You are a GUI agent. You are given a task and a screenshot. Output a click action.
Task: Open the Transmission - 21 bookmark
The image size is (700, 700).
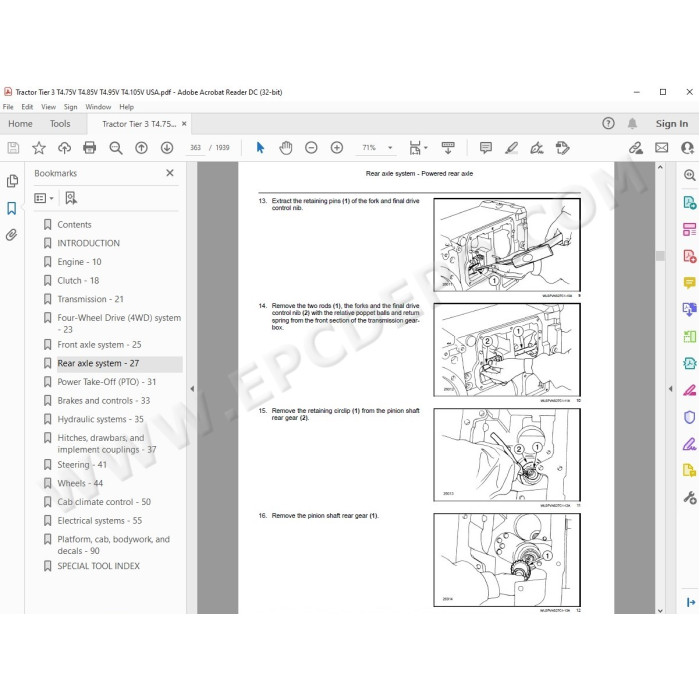[90, 299]
